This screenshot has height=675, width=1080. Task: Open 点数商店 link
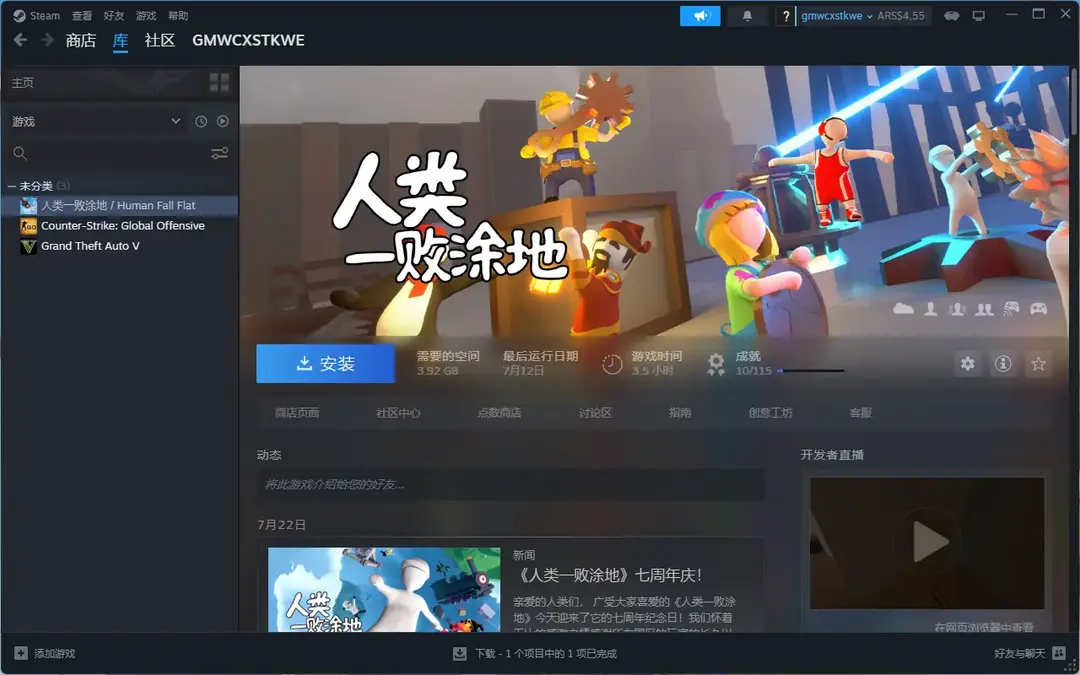[x=499, y=413]
